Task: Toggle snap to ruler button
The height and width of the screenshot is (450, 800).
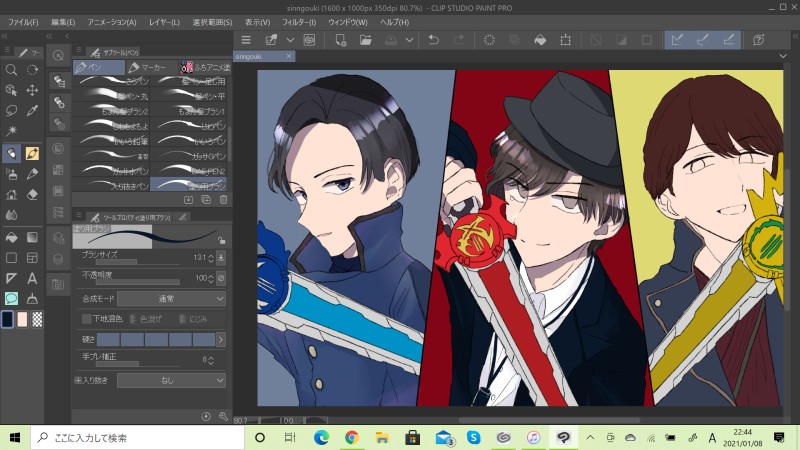Action: pos(677,40)
